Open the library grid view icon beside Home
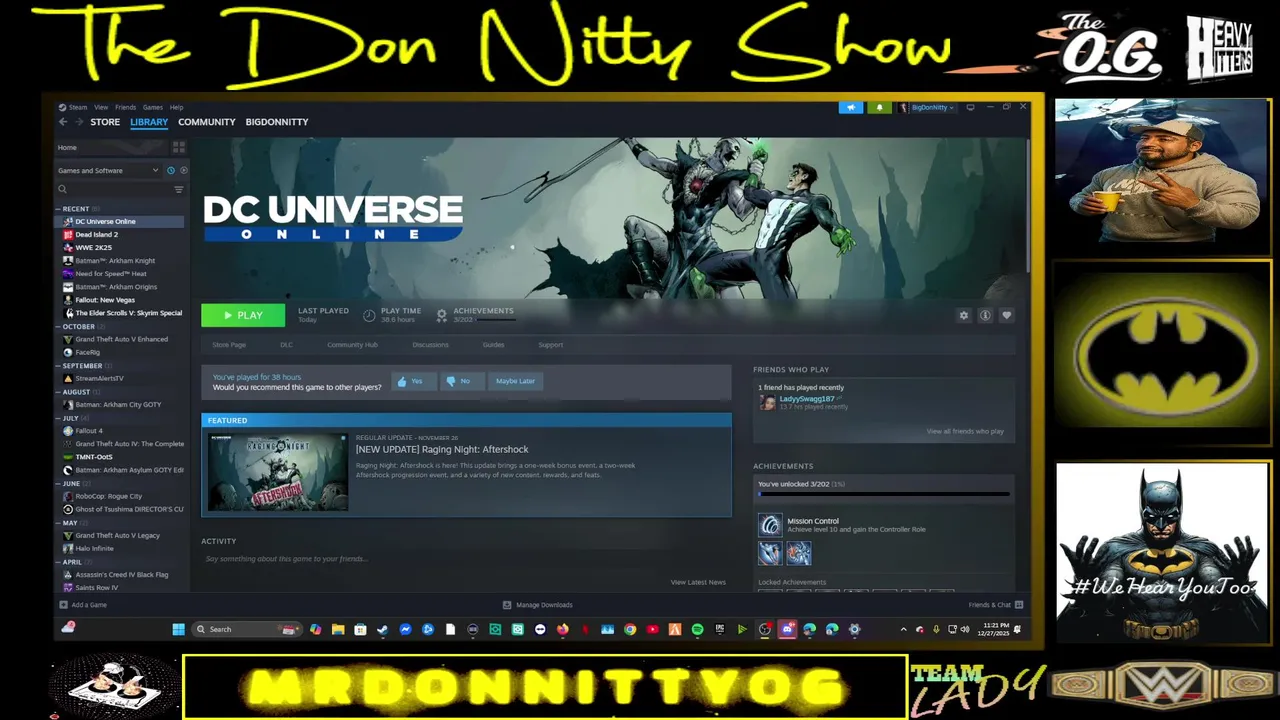 point(179,147)
